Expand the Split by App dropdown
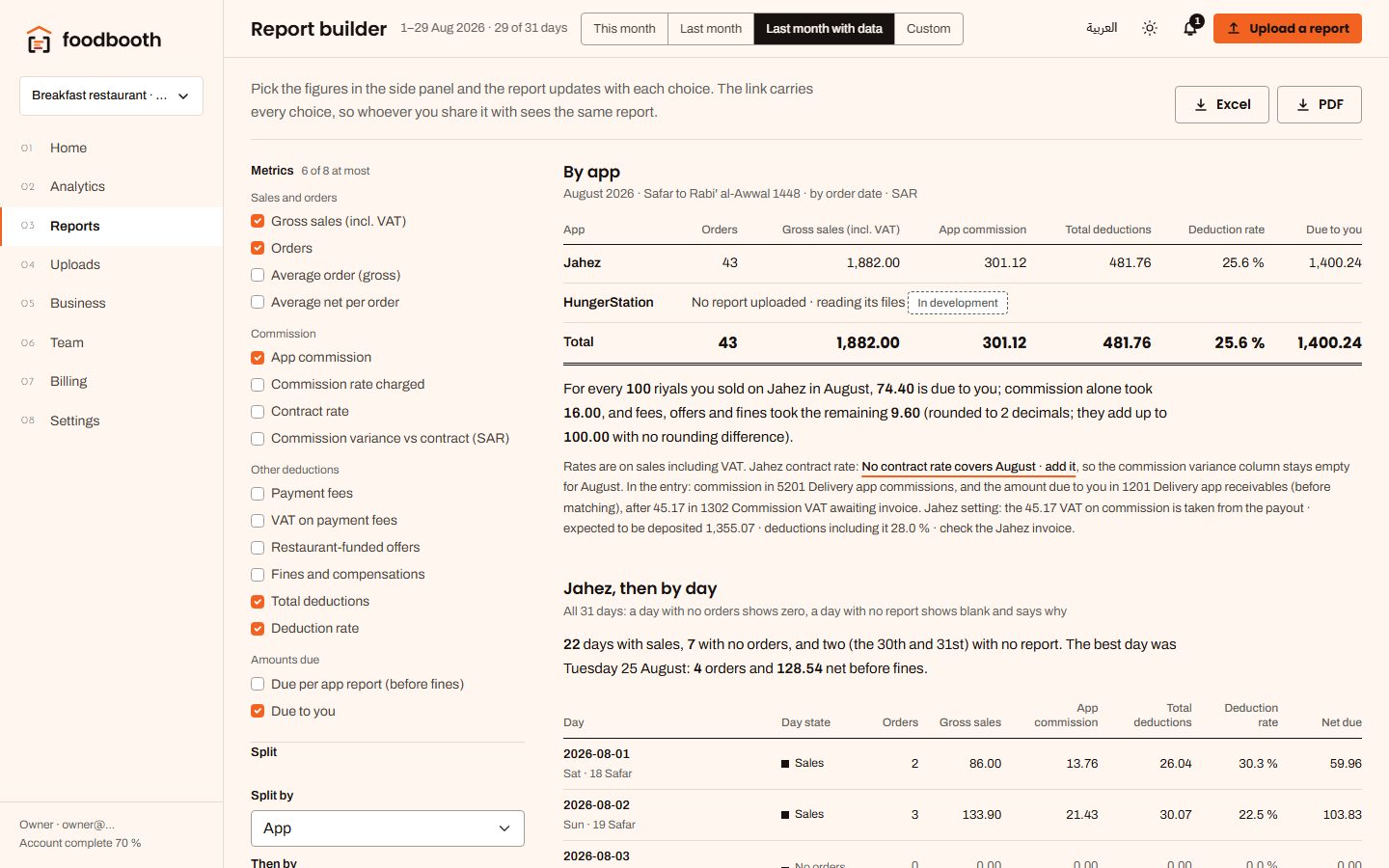The width and height of the screenshot is (1389, 868). (388, 828)
